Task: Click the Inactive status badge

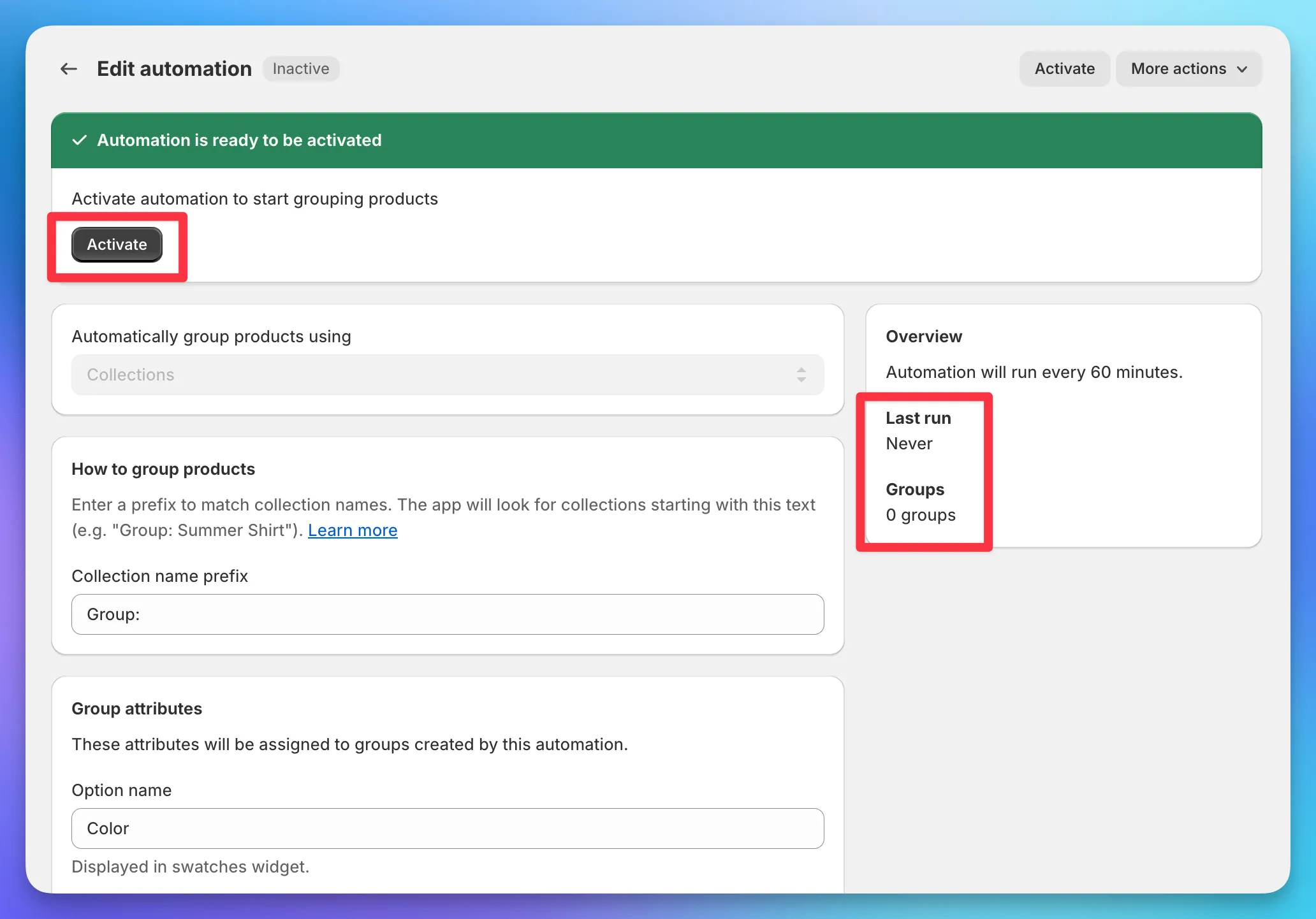Action: pyautogui.click(x=301, y=69)
